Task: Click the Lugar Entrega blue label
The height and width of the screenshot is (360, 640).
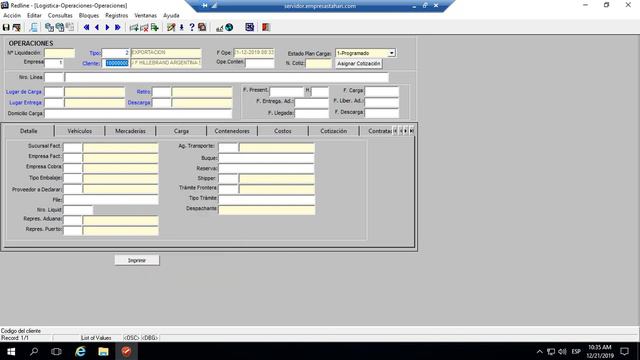Action: (x=26, y=103)
